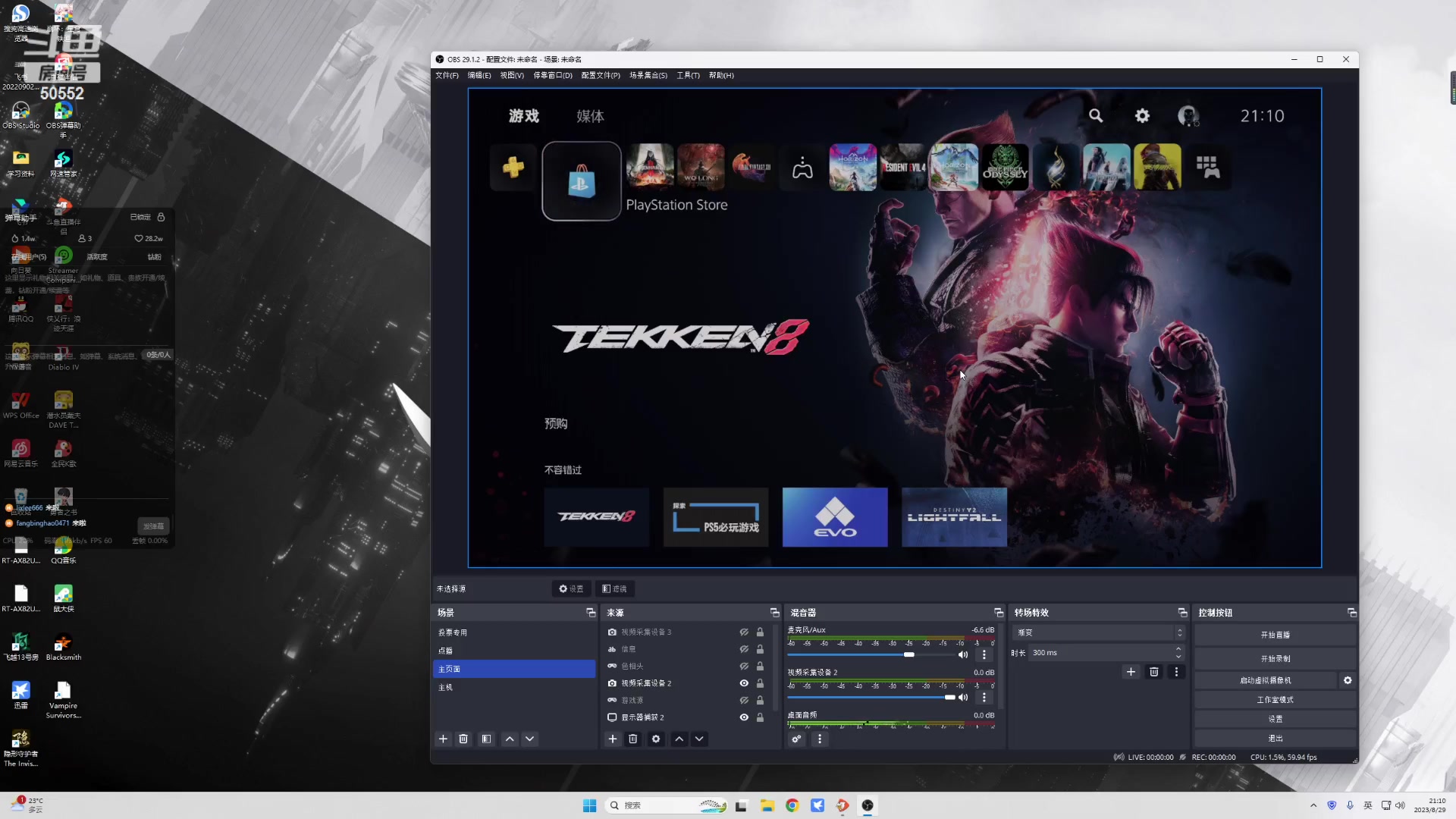Add a new scene with the plus icon
The image size is (1456, 819).
click(444, 739)
